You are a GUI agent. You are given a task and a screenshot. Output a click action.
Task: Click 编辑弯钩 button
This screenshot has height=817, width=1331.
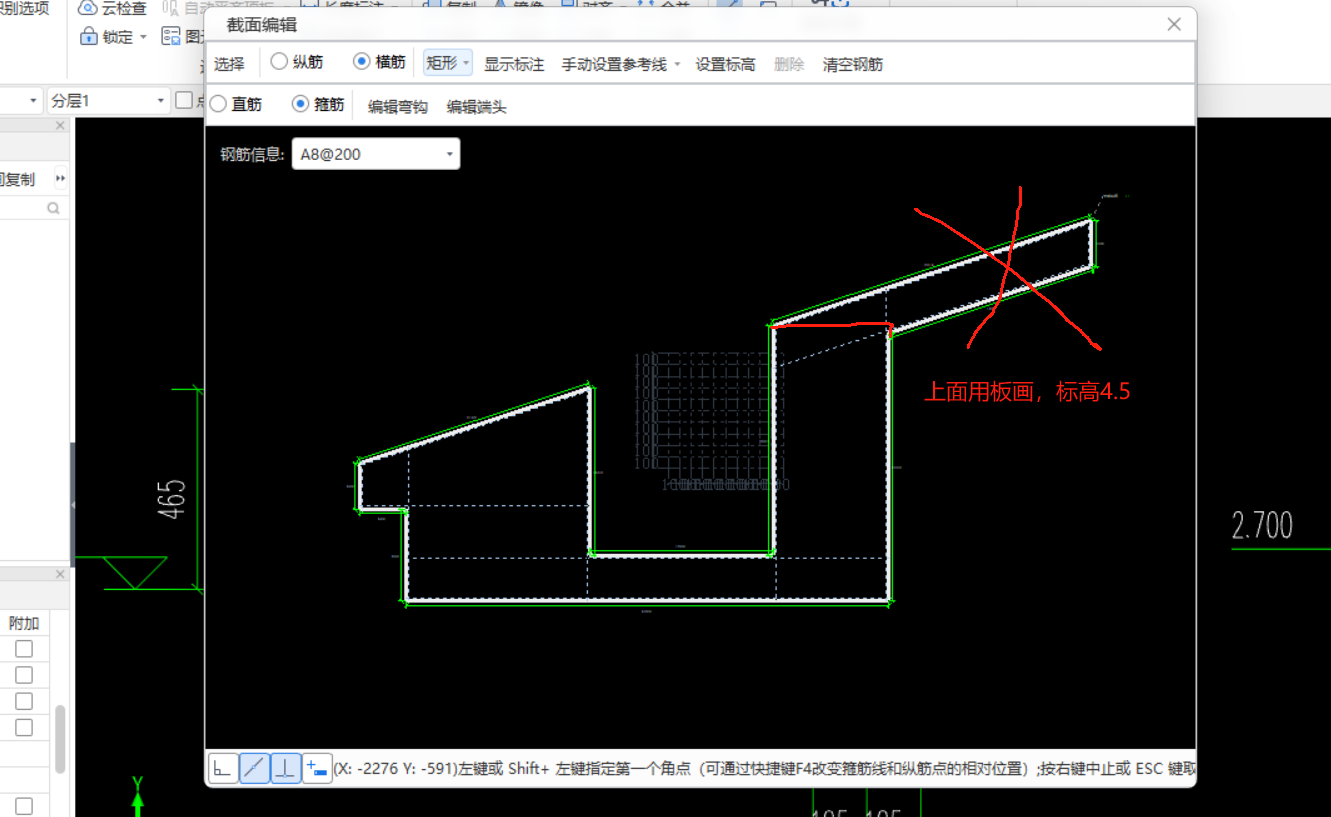[398, 106]
